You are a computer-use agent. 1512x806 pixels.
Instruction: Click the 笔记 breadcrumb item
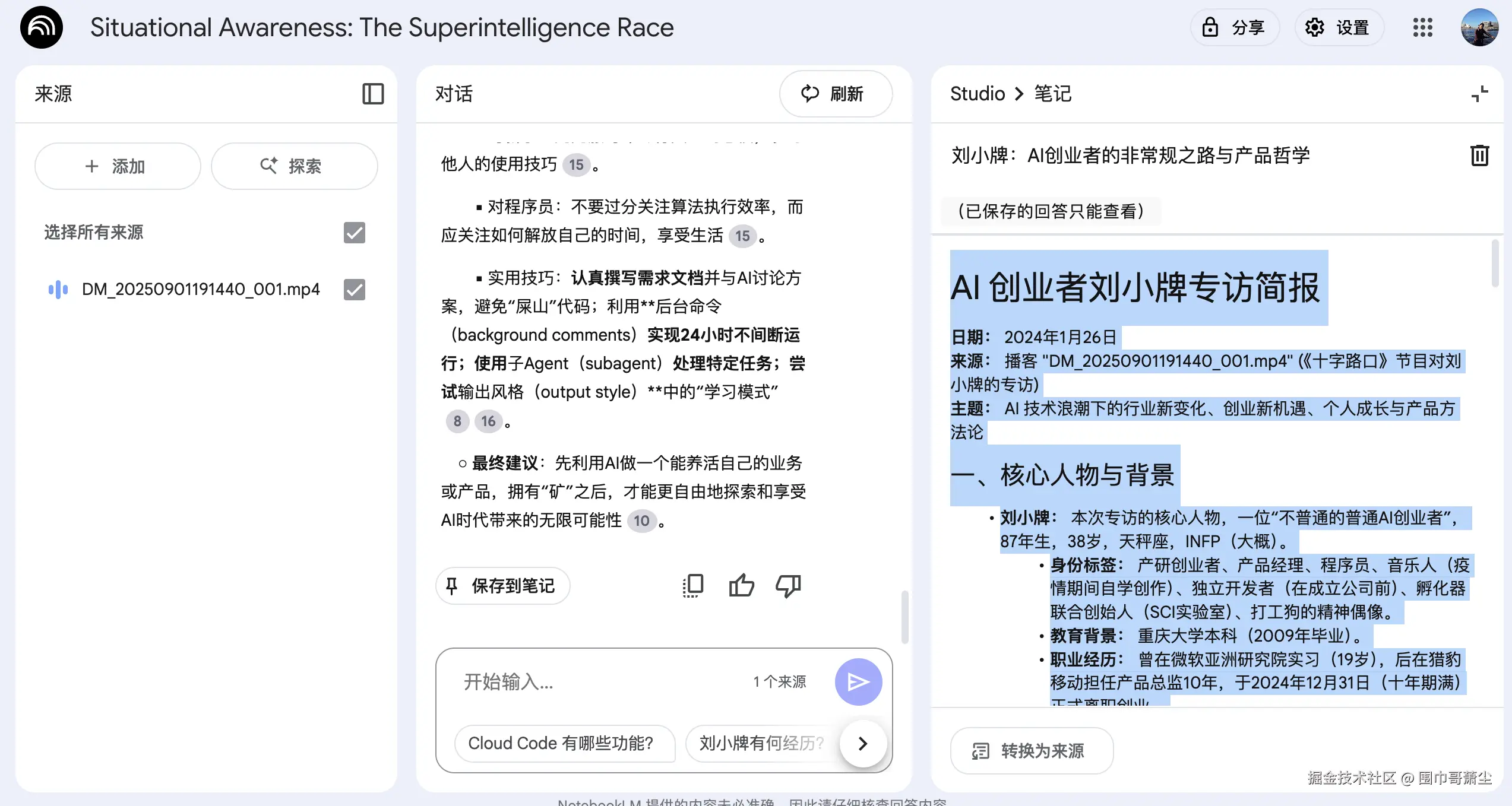1053,94
